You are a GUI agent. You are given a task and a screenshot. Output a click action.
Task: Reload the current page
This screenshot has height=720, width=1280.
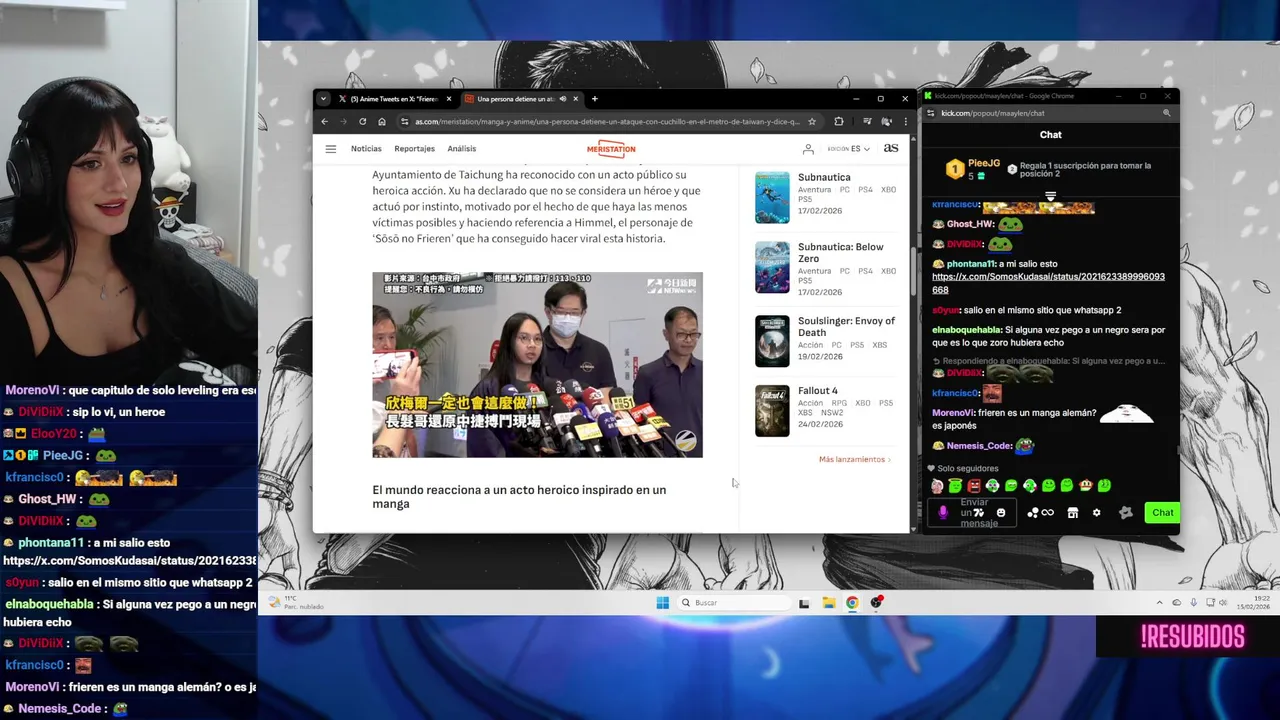[362, 121]
